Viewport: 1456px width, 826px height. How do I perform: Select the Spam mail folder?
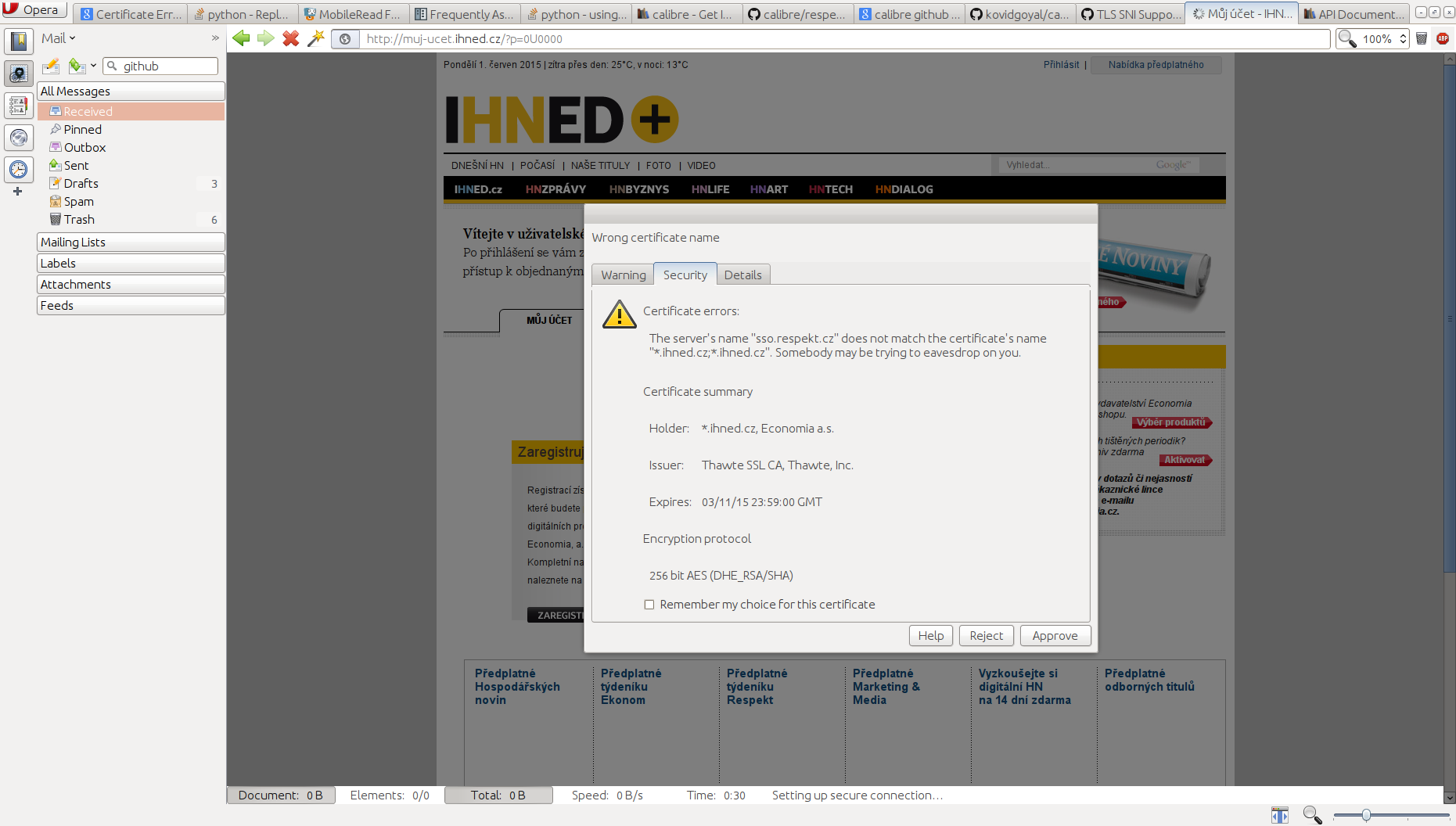[x=131, y=202]
